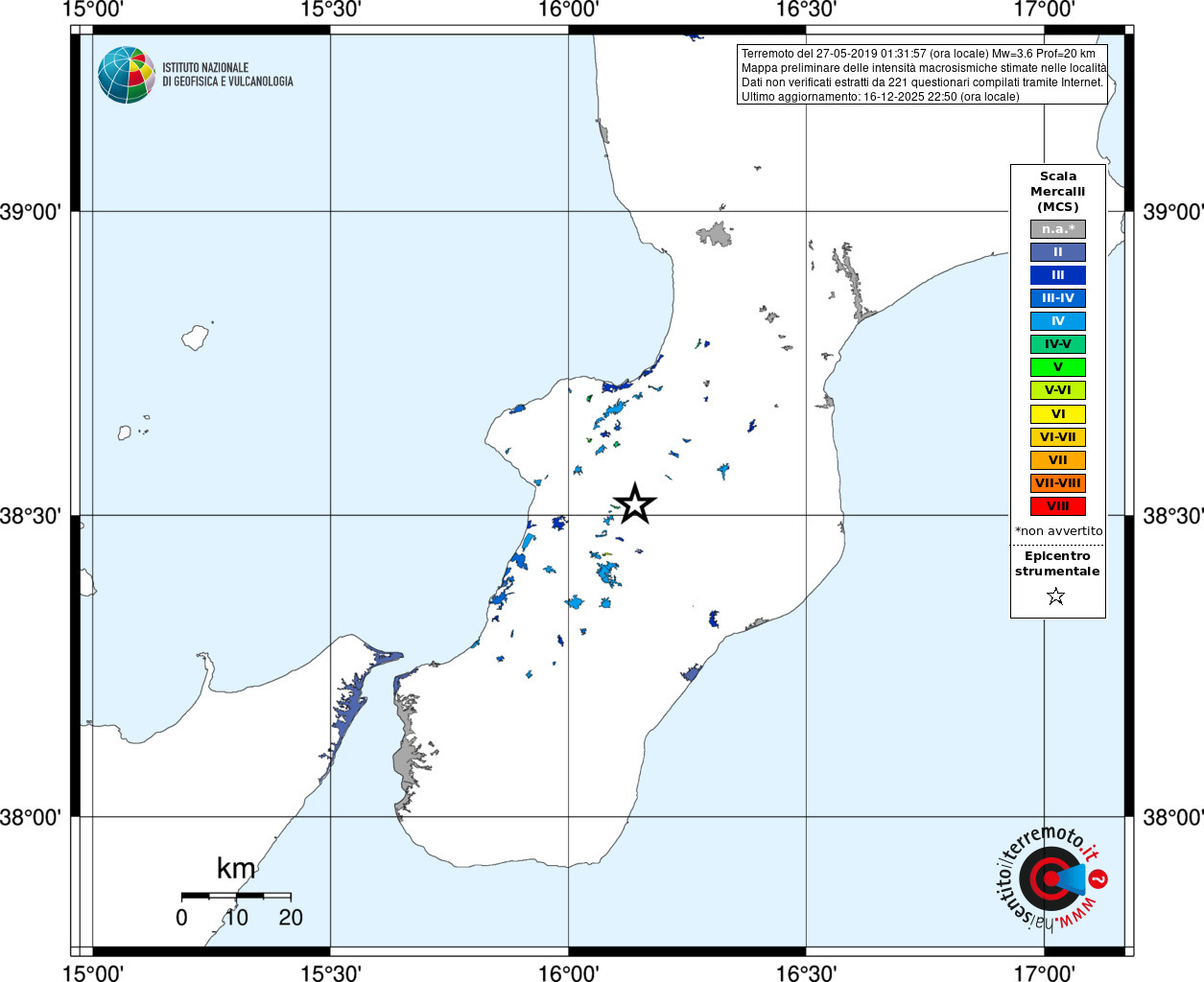Click the bottom axis label 15°00'
1204x982 pixels.
(x=92, y=972)
